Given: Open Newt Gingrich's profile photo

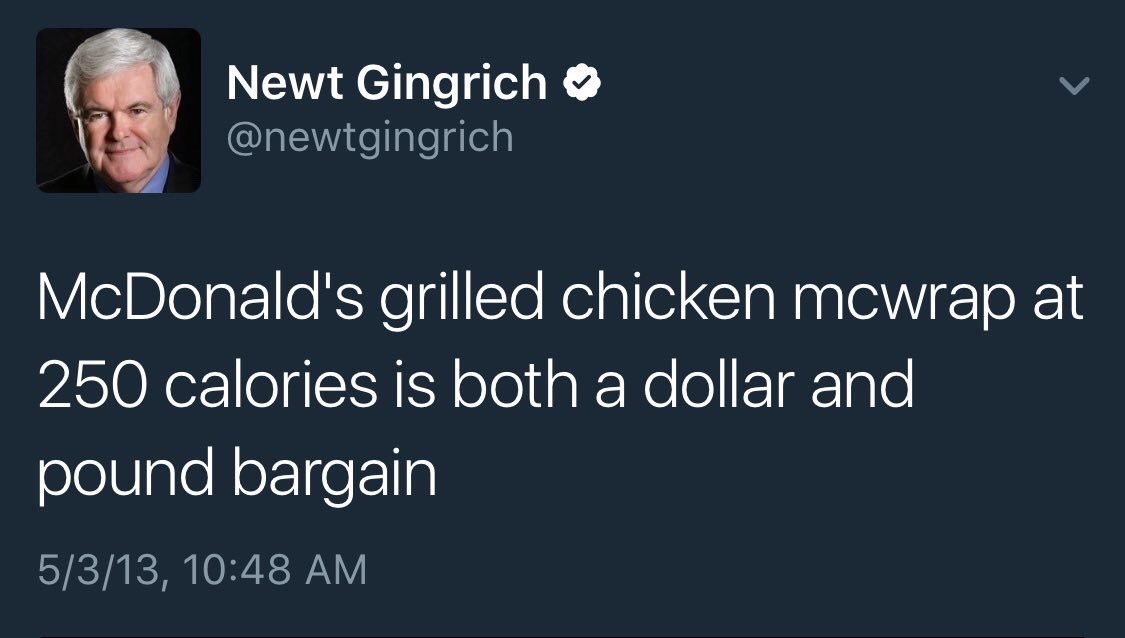Looking at the screenshot, I should (x=118, y=110).
